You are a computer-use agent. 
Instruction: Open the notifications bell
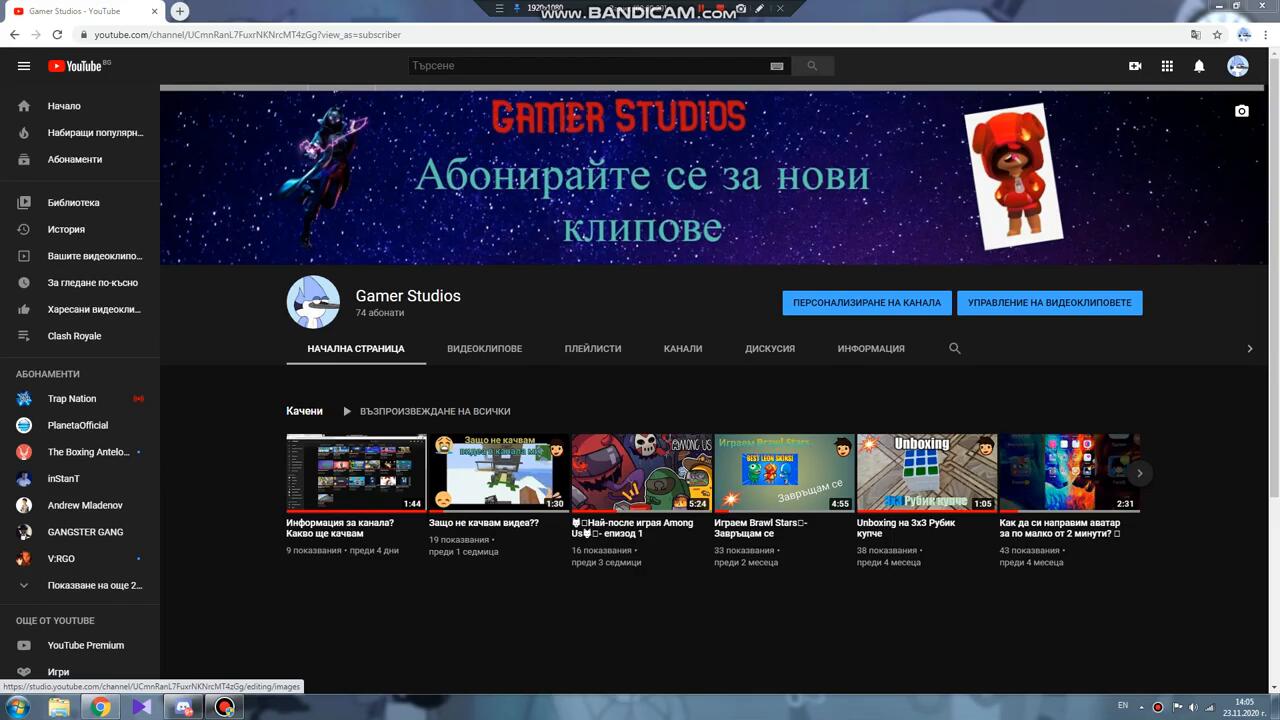(x=1199, y=66)
